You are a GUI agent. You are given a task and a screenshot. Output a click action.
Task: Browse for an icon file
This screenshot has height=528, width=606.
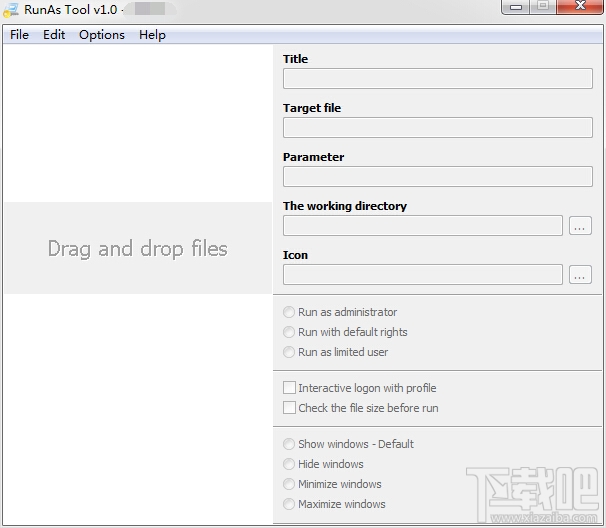coord(580,275)
